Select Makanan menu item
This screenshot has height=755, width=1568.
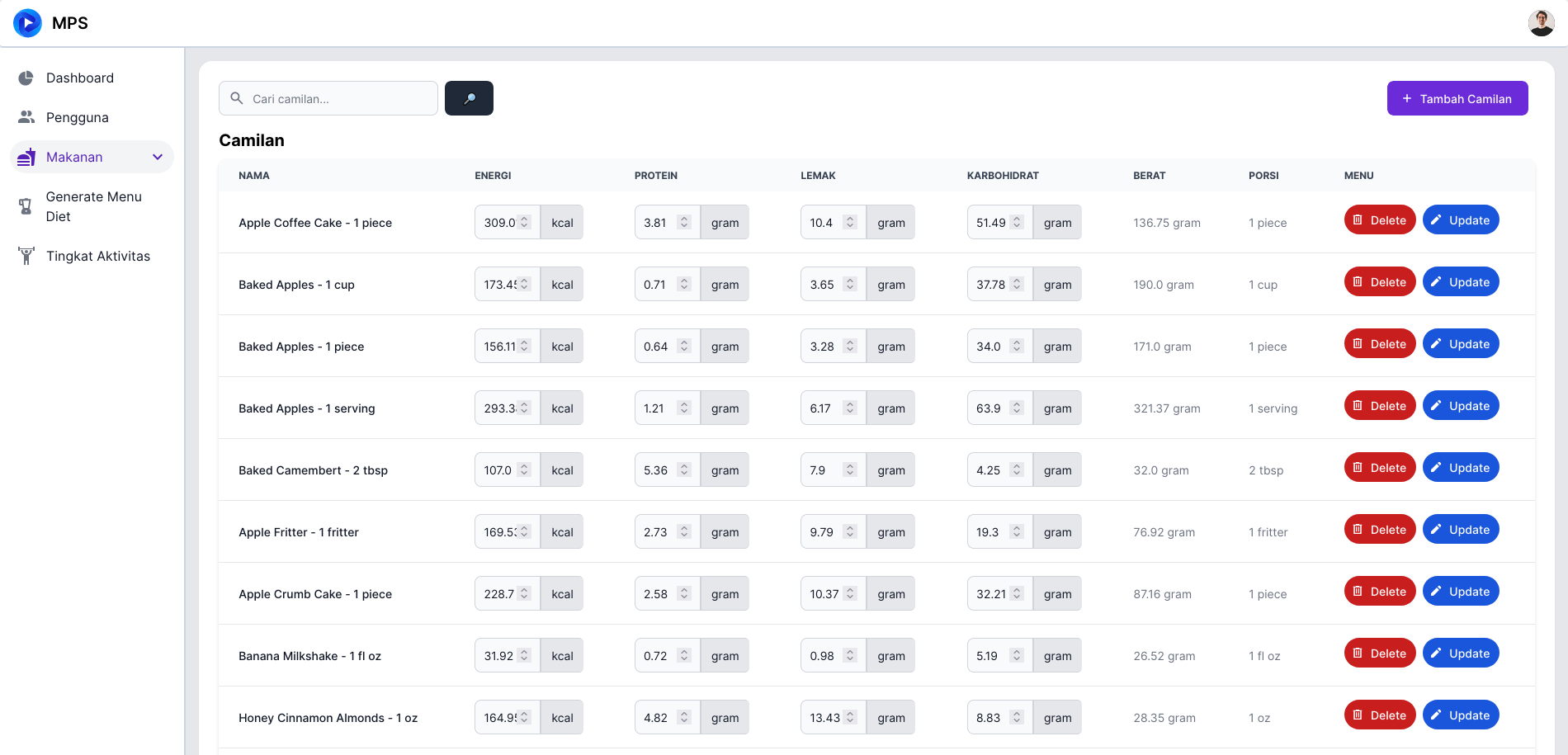click(x=92, y=157)
